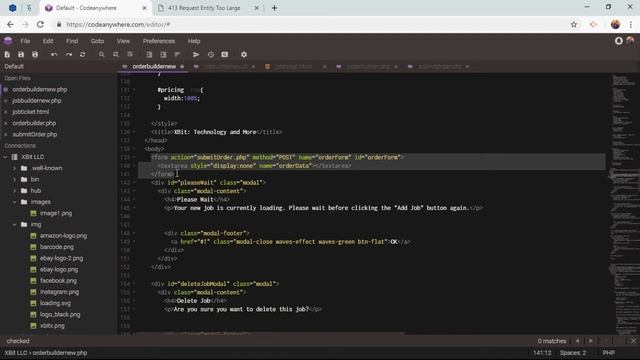This screenshot has width=640, height=360.
Task: Click the user avatar in the editor header
Action: [x=630, y=40]
